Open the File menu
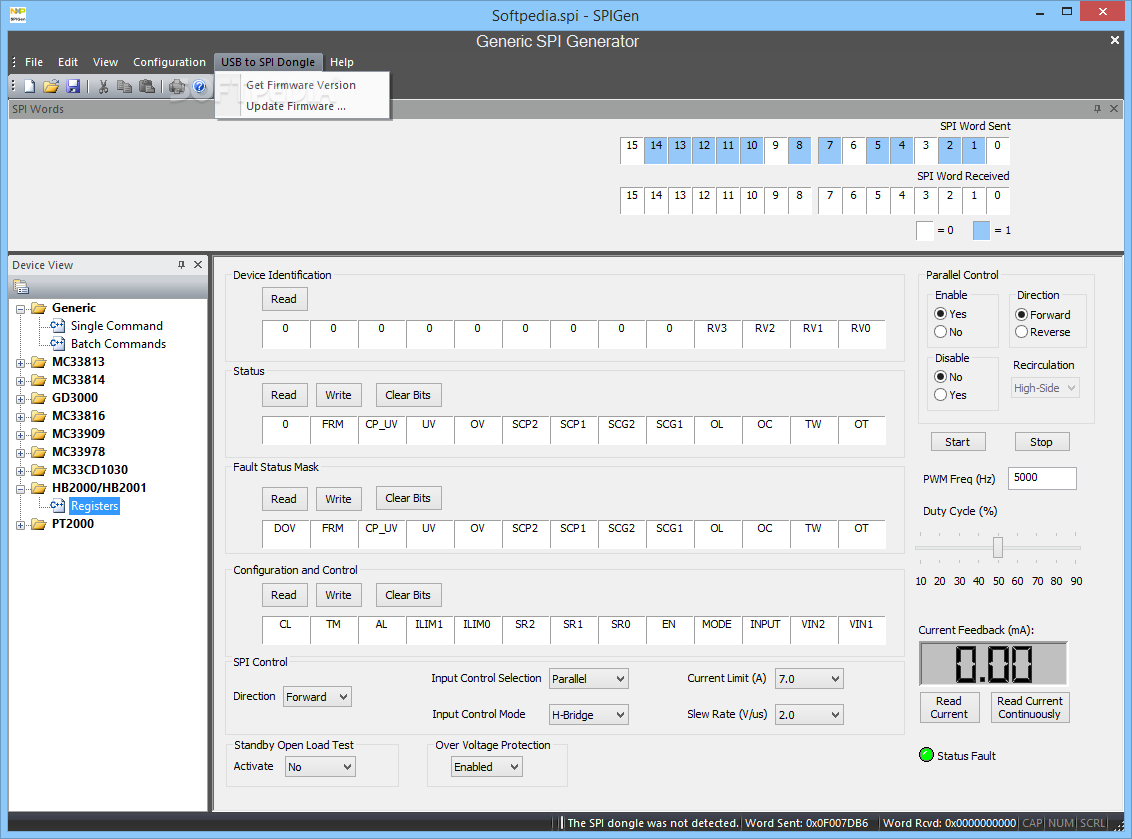The image size is (1132, 839). 34,62
